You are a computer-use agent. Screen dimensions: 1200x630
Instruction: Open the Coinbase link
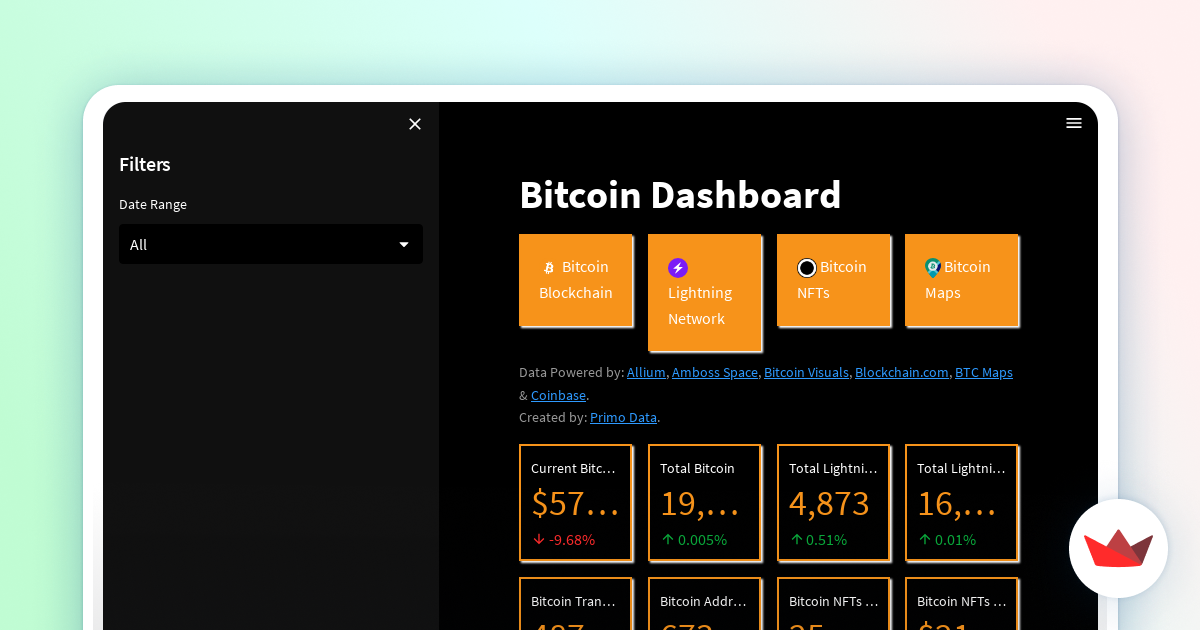558,395
